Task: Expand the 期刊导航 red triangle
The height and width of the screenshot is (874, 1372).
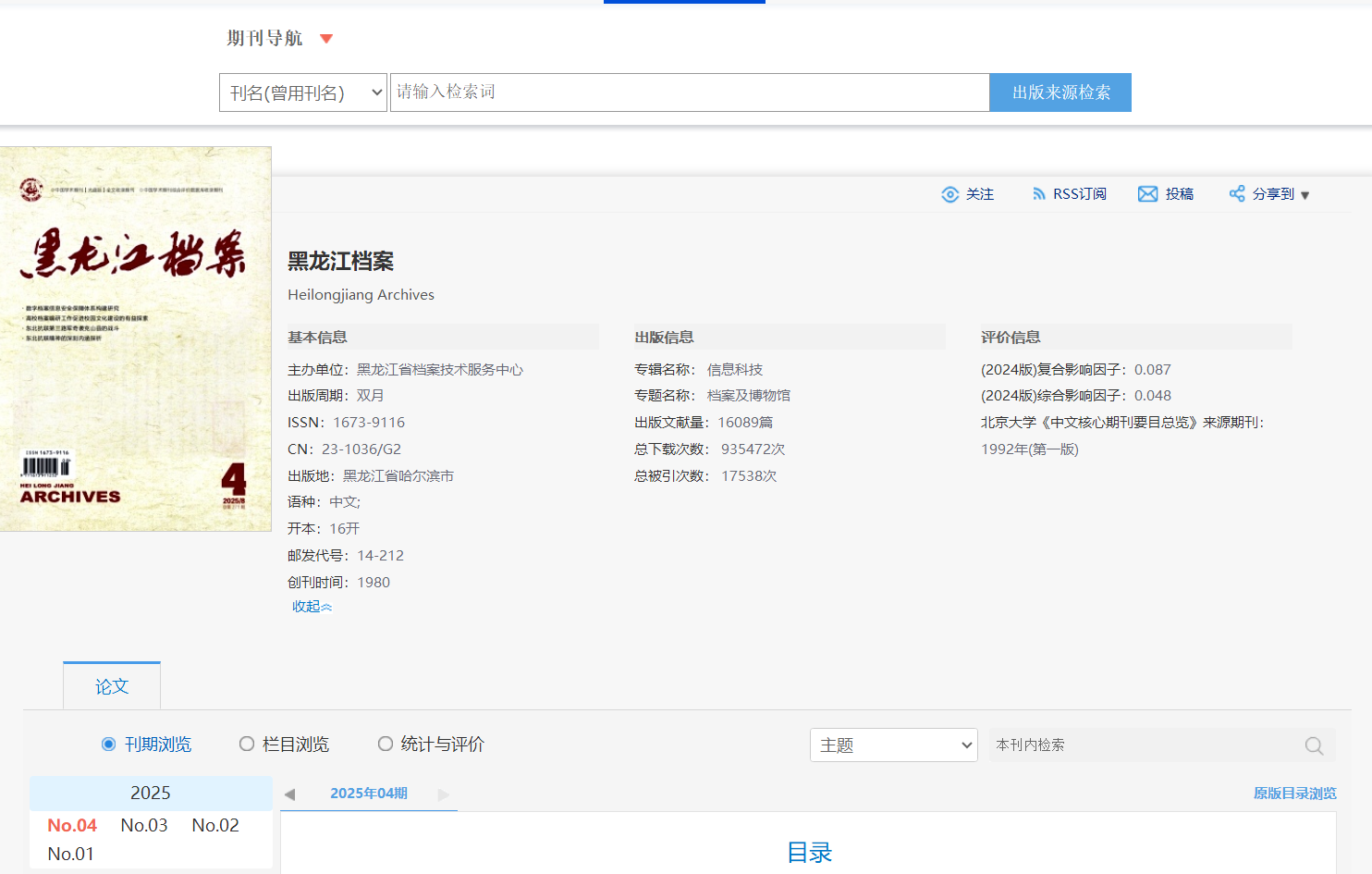Action: point(325,39)
